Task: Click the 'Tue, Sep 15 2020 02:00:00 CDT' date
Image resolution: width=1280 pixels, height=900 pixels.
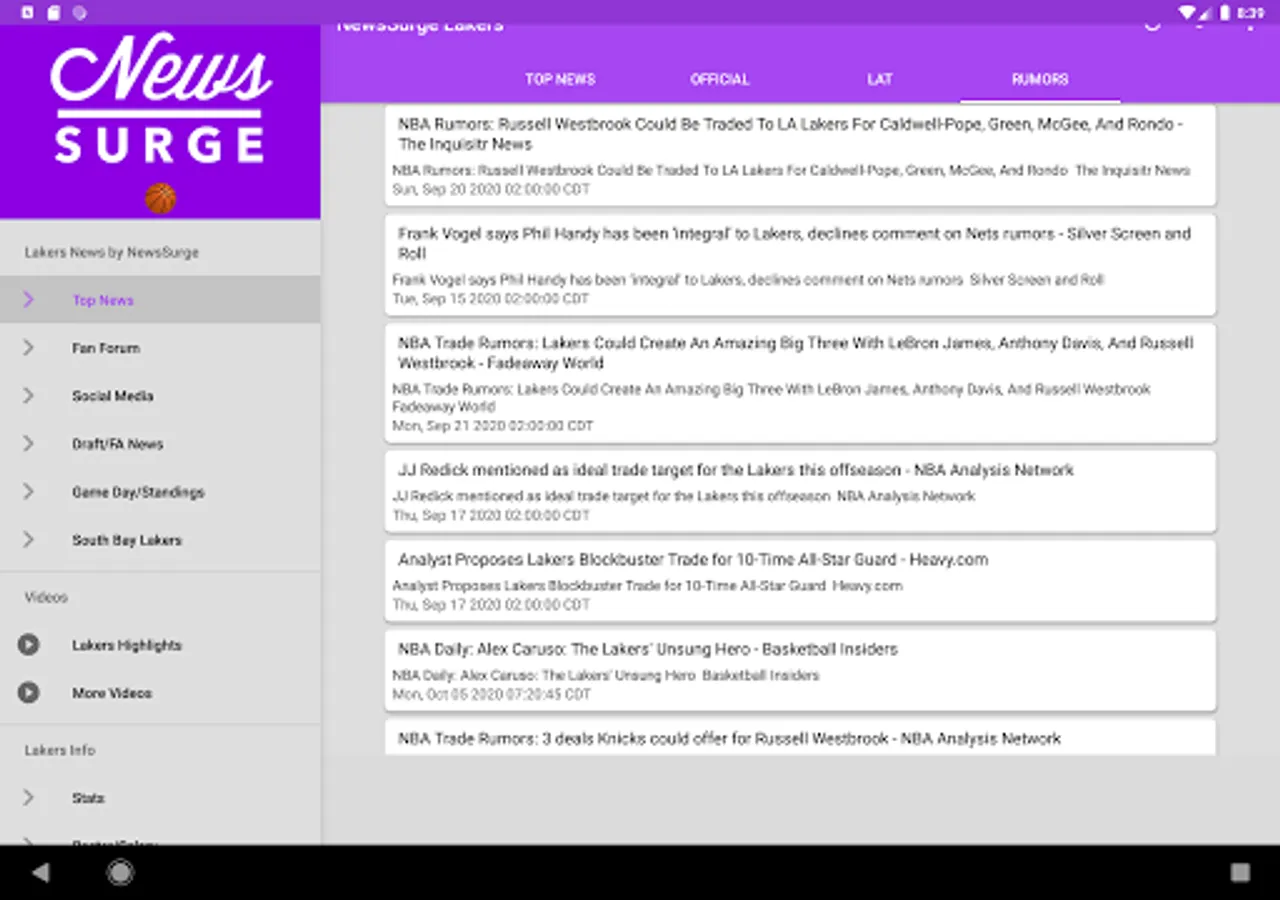Action: click(x=491, y=299)
